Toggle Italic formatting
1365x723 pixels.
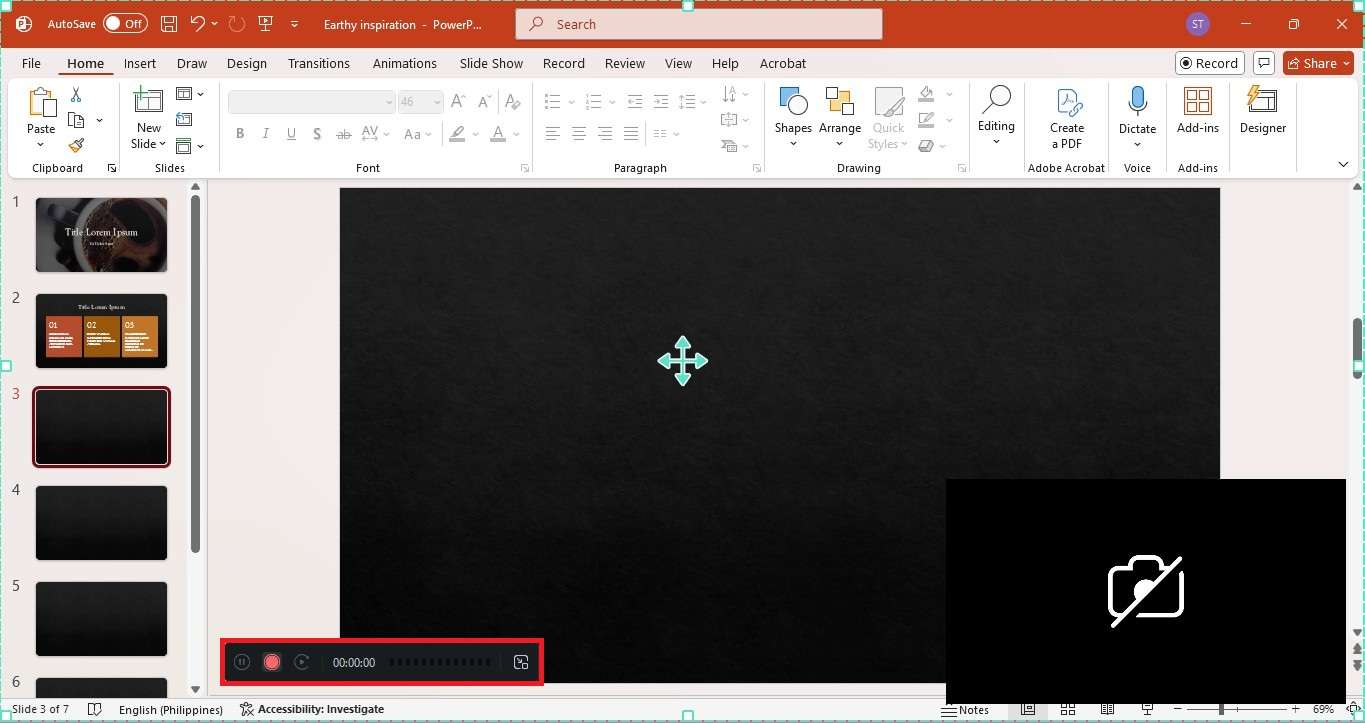[x=265, y=134]
